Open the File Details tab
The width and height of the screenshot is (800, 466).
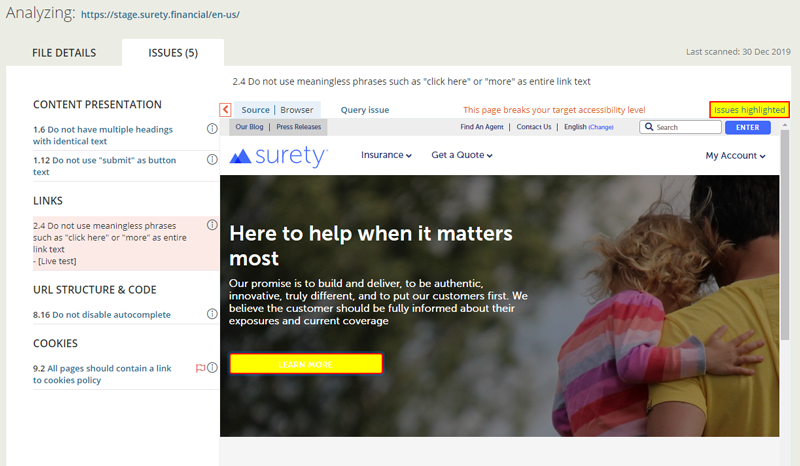[x=64, y=53]
